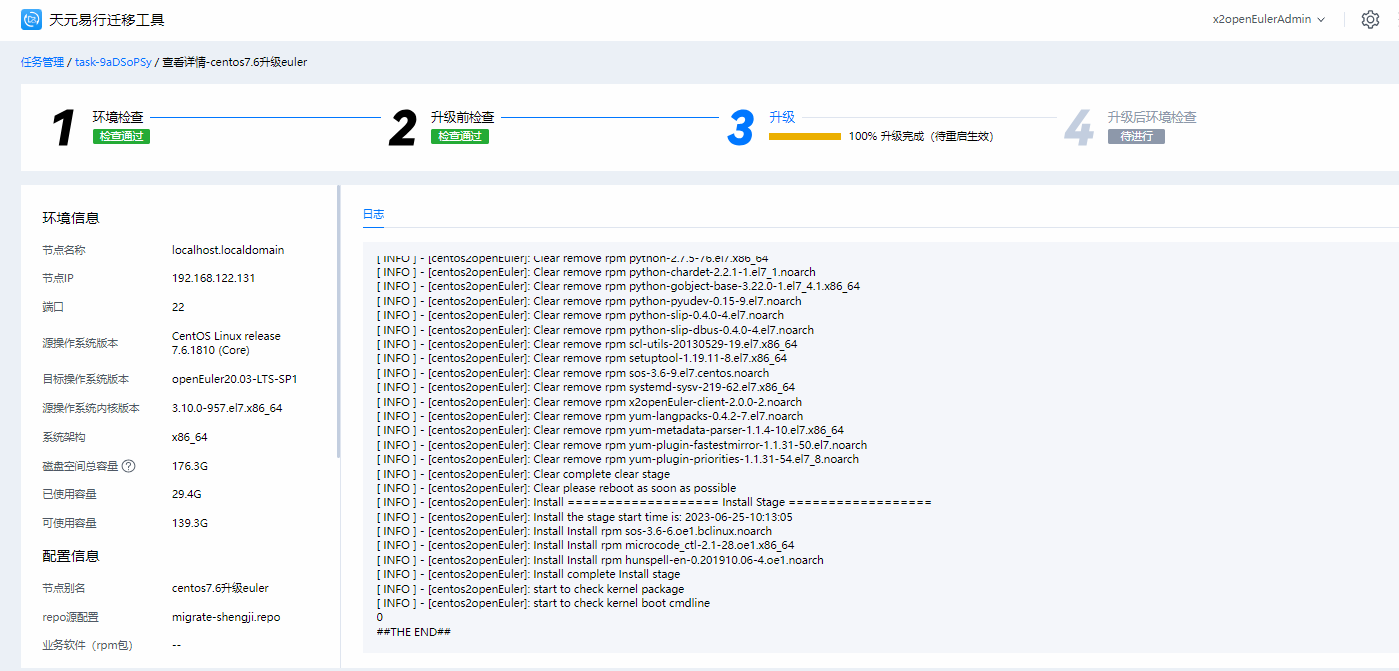Click log line removing yum-plugin-fastestmirror rpm
This screenshot has height=671, width=1399.
622,445
